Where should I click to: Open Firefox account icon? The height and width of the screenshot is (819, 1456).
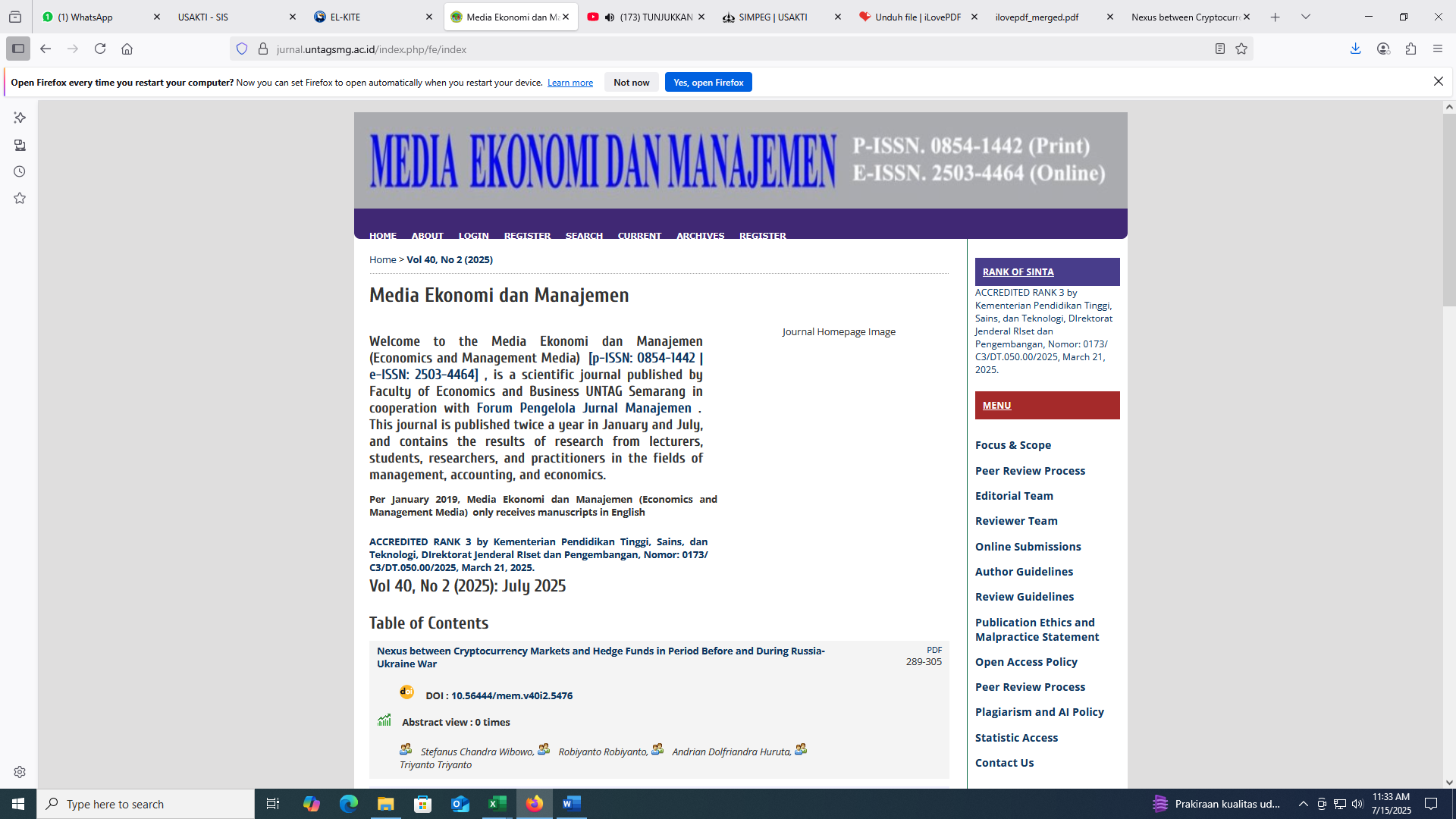[1383, 49]
